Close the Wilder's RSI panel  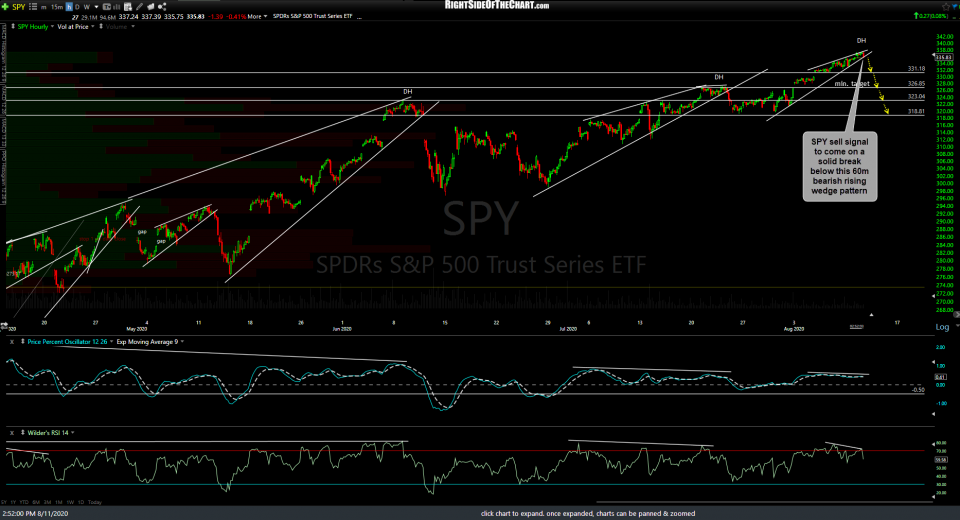[x=12, y=432]
